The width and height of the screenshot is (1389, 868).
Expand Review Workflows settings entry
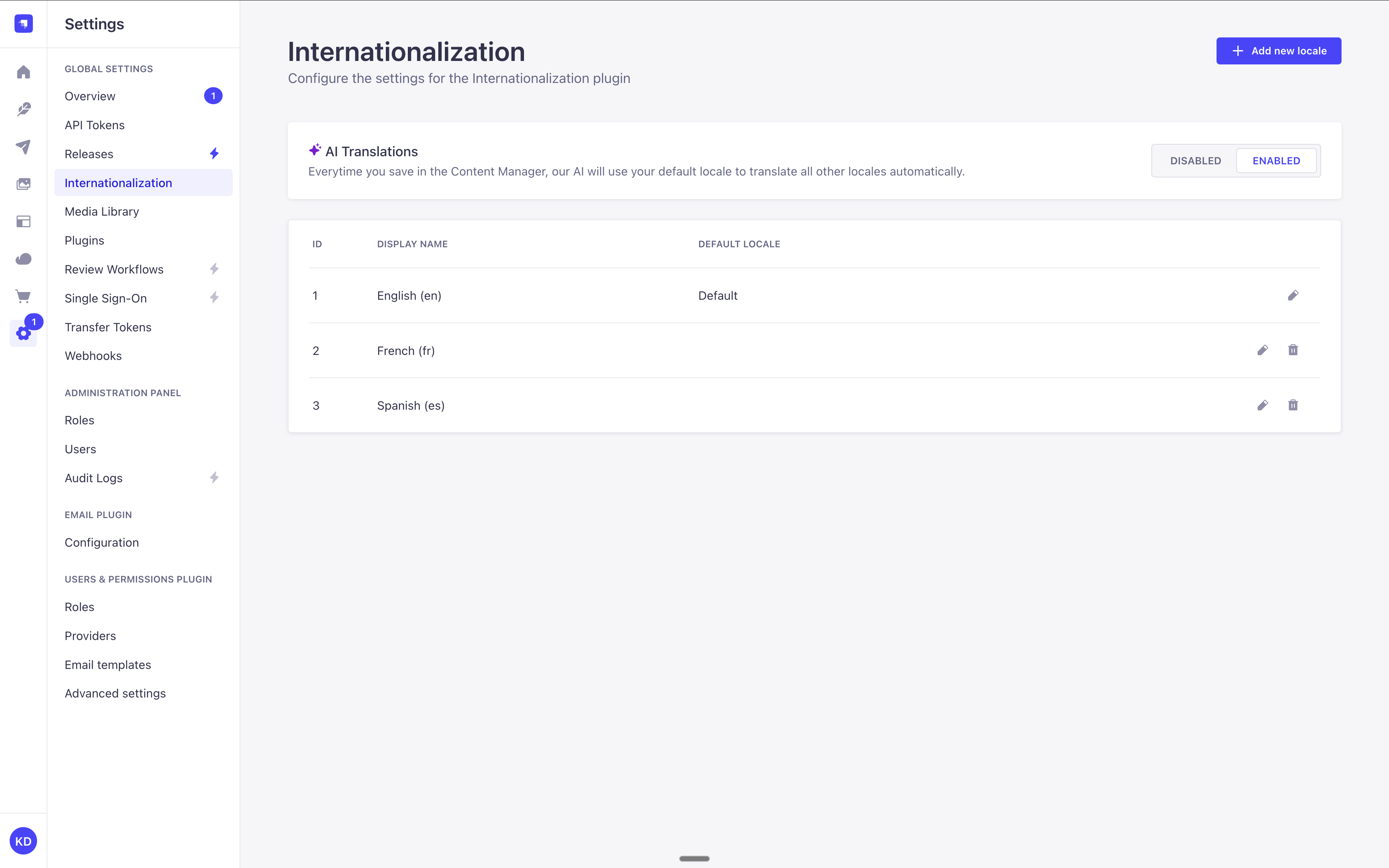(114, 269)
